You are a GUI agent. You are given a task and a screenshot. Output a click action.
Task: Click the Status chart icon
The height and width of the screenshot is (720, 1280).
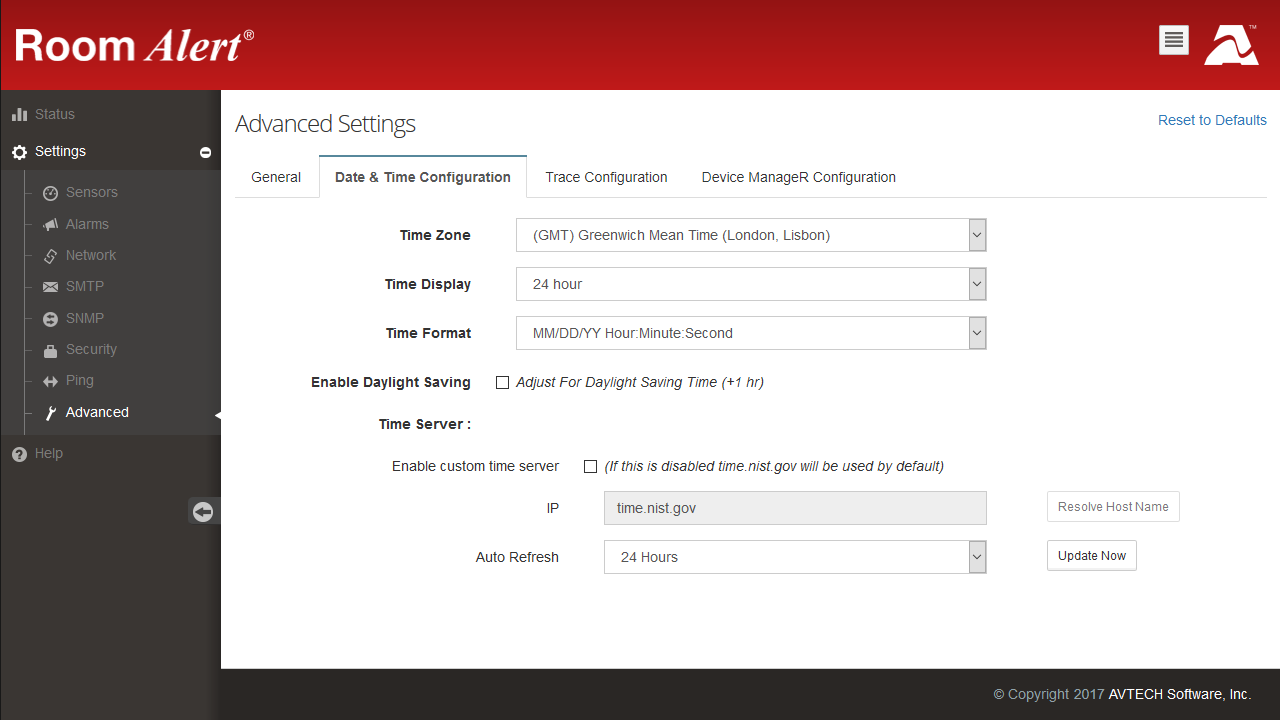point(20,114)
